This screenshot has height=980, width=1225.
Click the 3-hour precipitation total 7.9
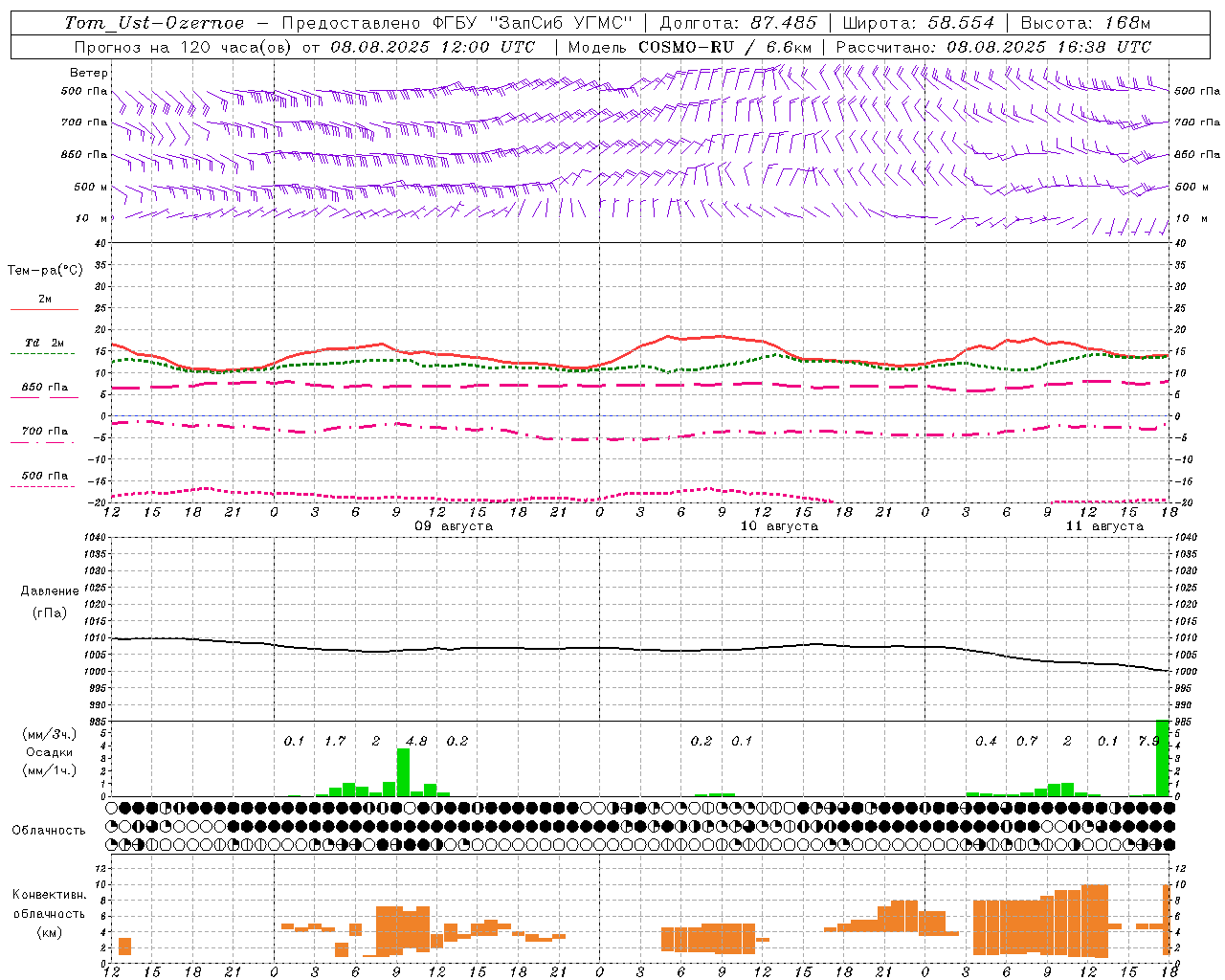coord(1148,741)
